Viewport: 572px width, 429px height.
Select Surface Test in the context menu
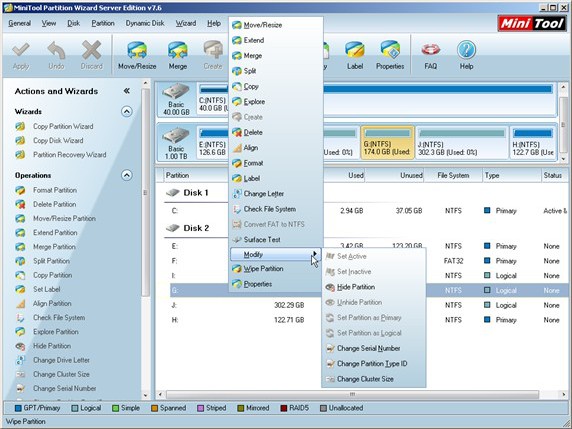pyautogui.click(x=276, y=240)
